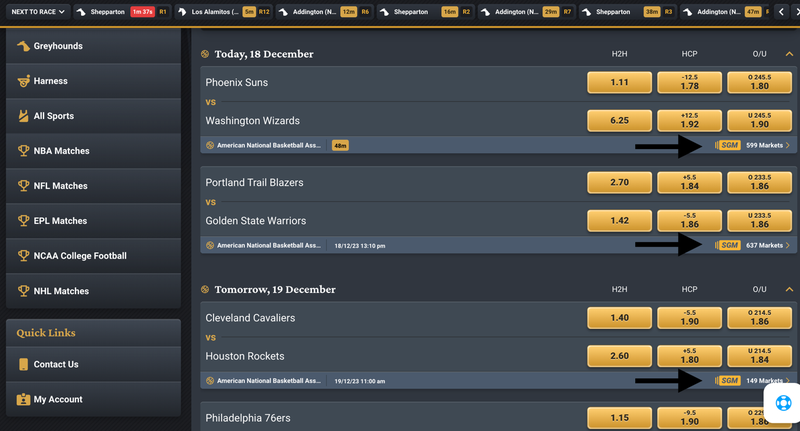Open 637 Markets for Trail Blazers game
800x431 pixels.
coord(767,245)
